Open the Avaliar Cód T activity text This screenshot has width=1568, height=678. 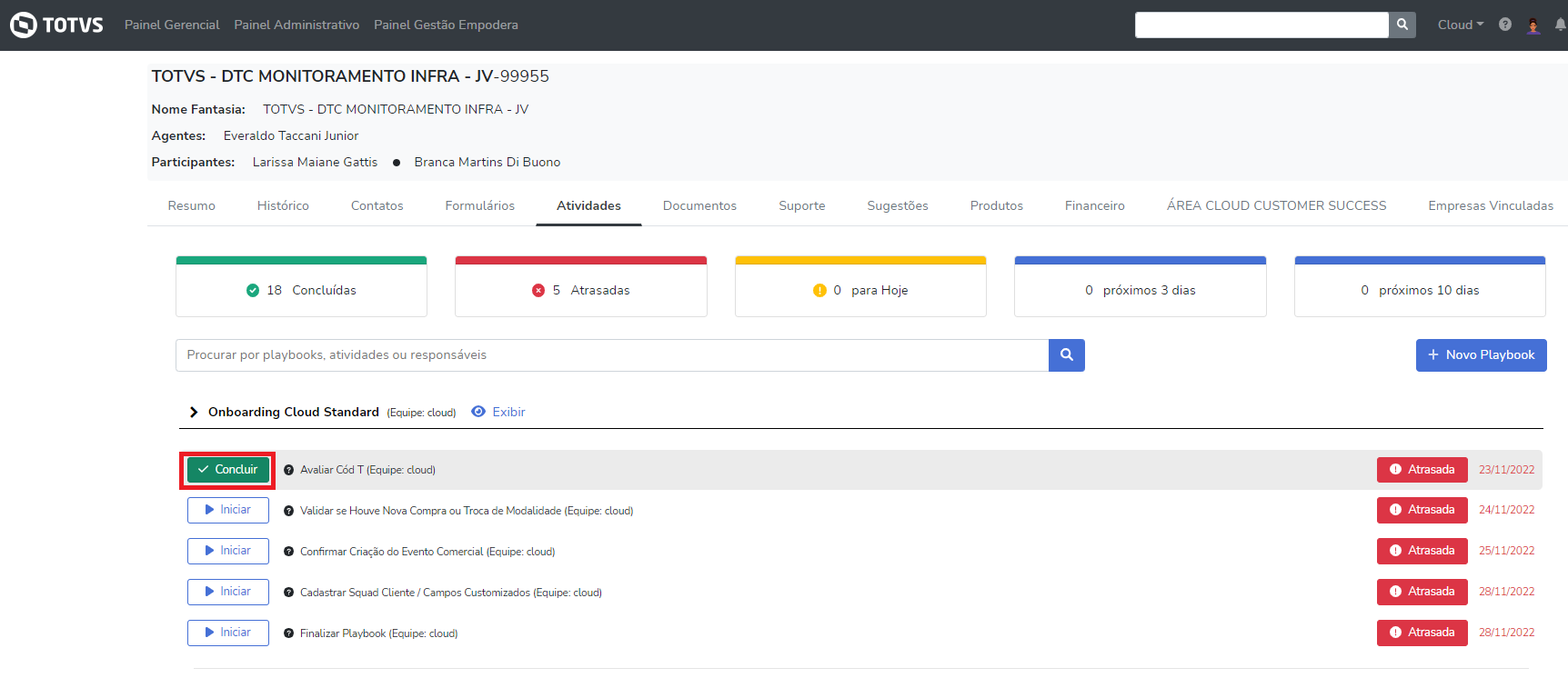pyautogui.click(x=368, y=470)
